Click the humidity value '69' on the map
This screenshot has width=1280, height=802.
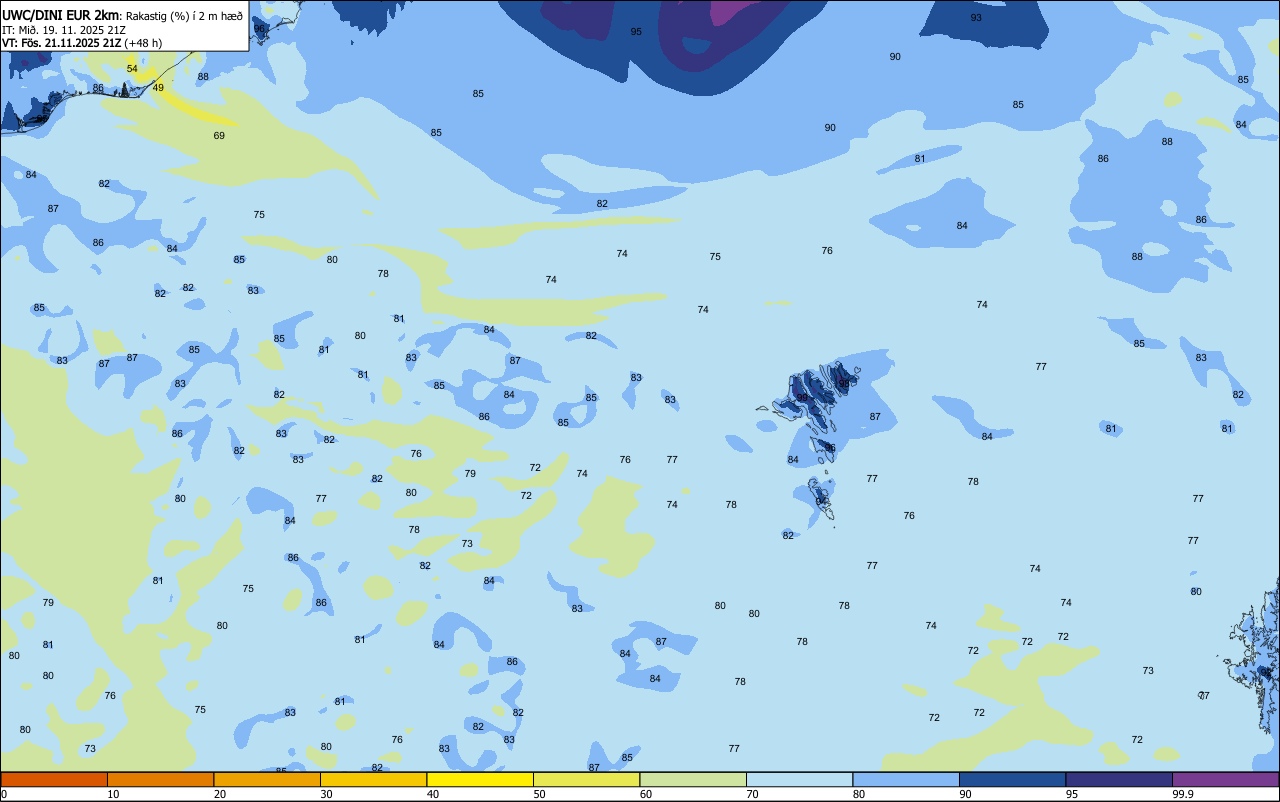coord(219,135)
